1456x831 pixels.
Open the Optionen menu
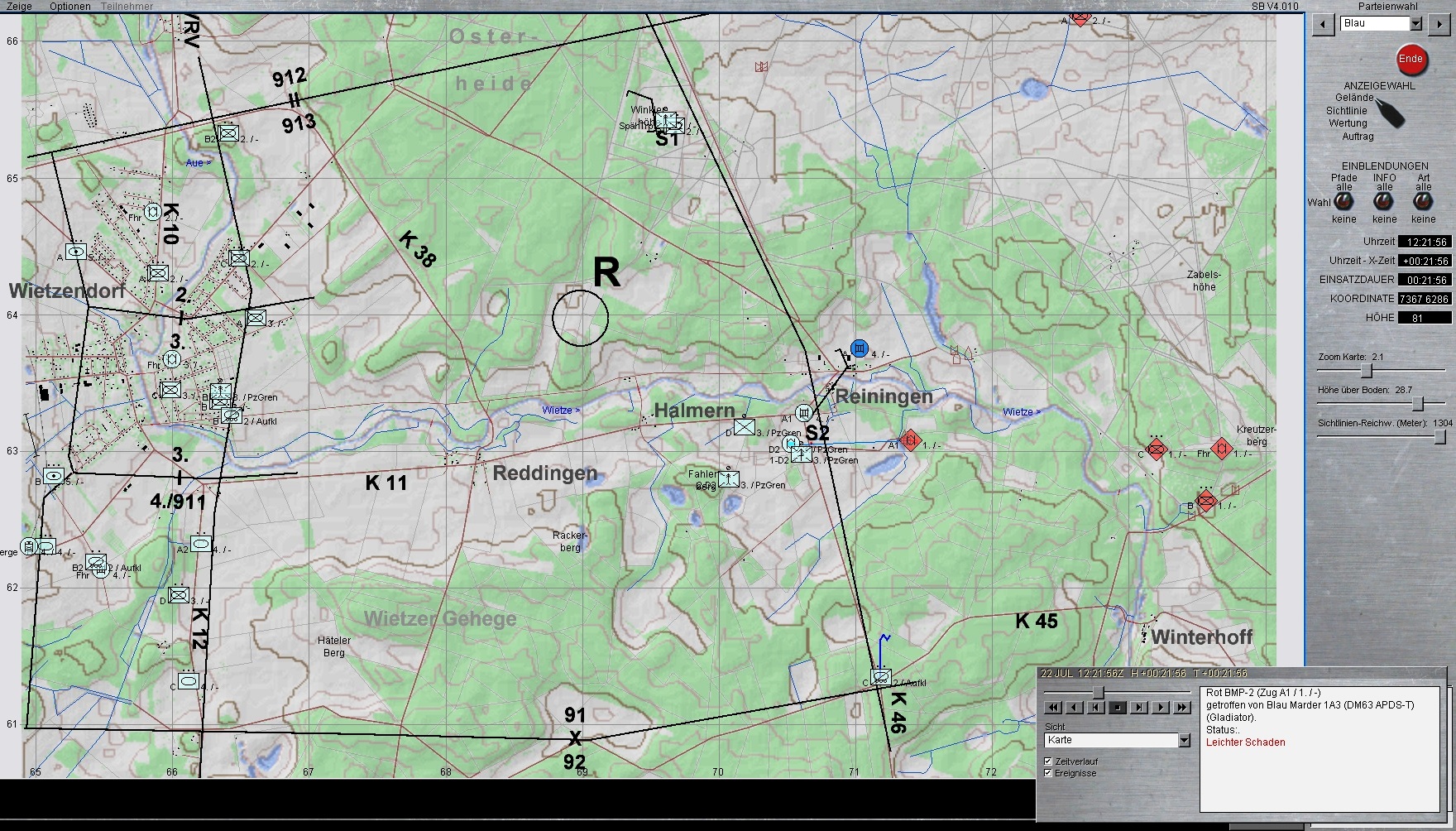[x=70, y=6]
